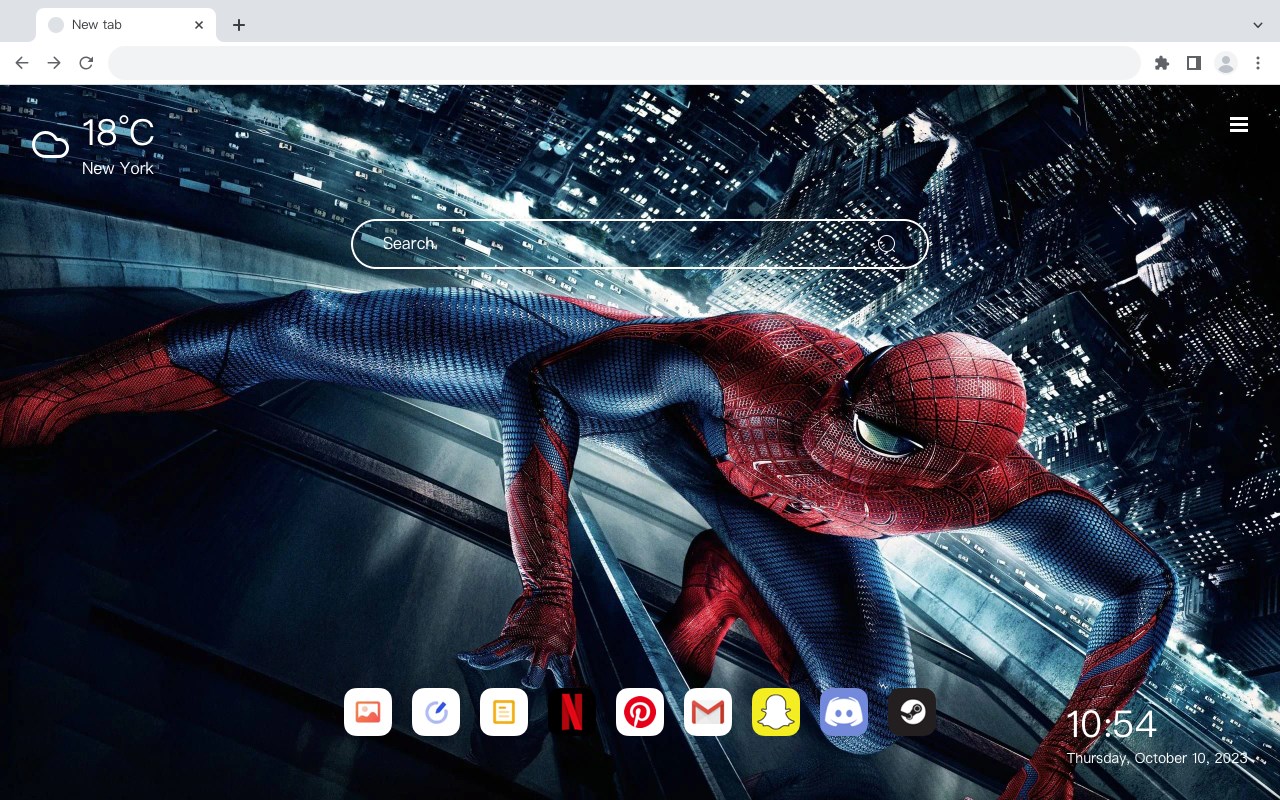Open the Snapchat shortcut

[776, 712]
